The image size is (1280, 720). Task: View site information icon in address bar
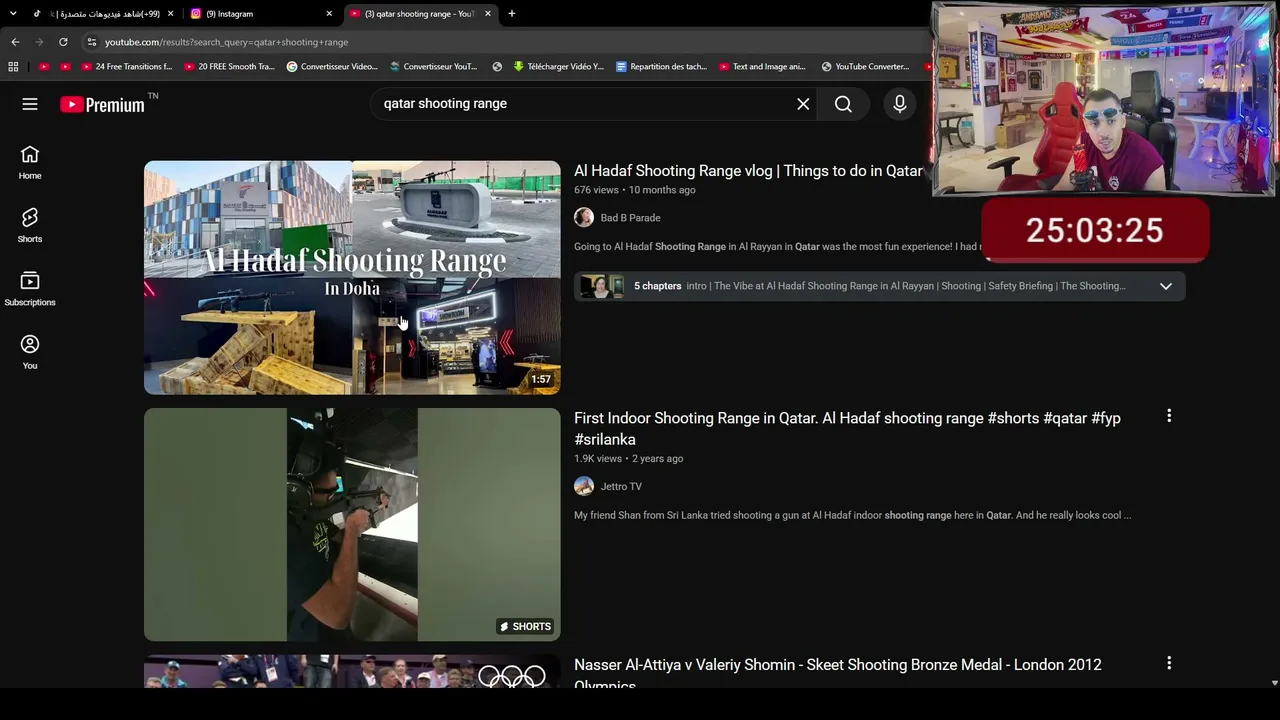[91, 42]
